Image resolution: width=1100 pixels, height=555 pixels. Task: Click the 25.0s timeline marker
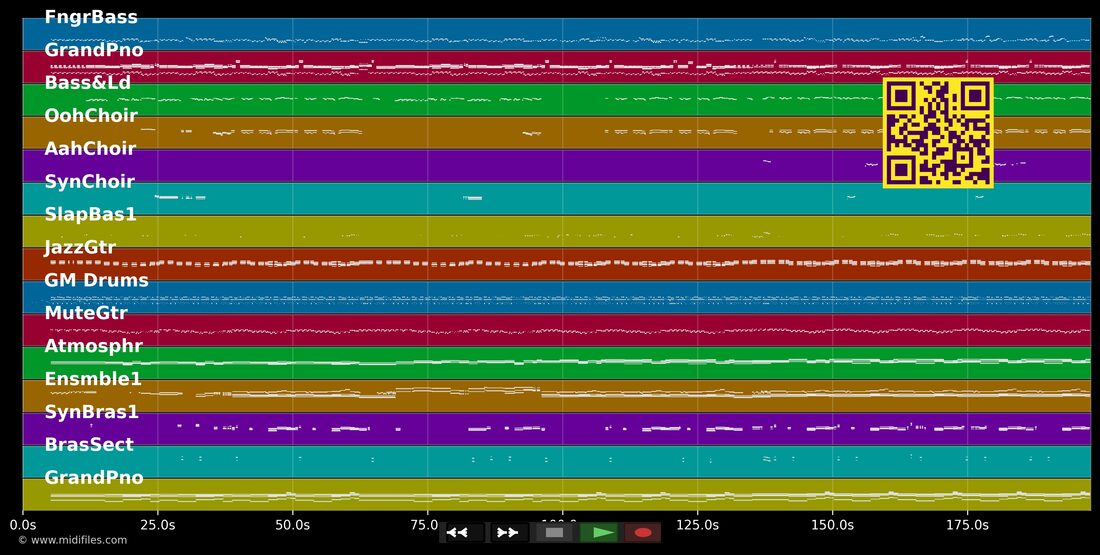coord(157,525)
